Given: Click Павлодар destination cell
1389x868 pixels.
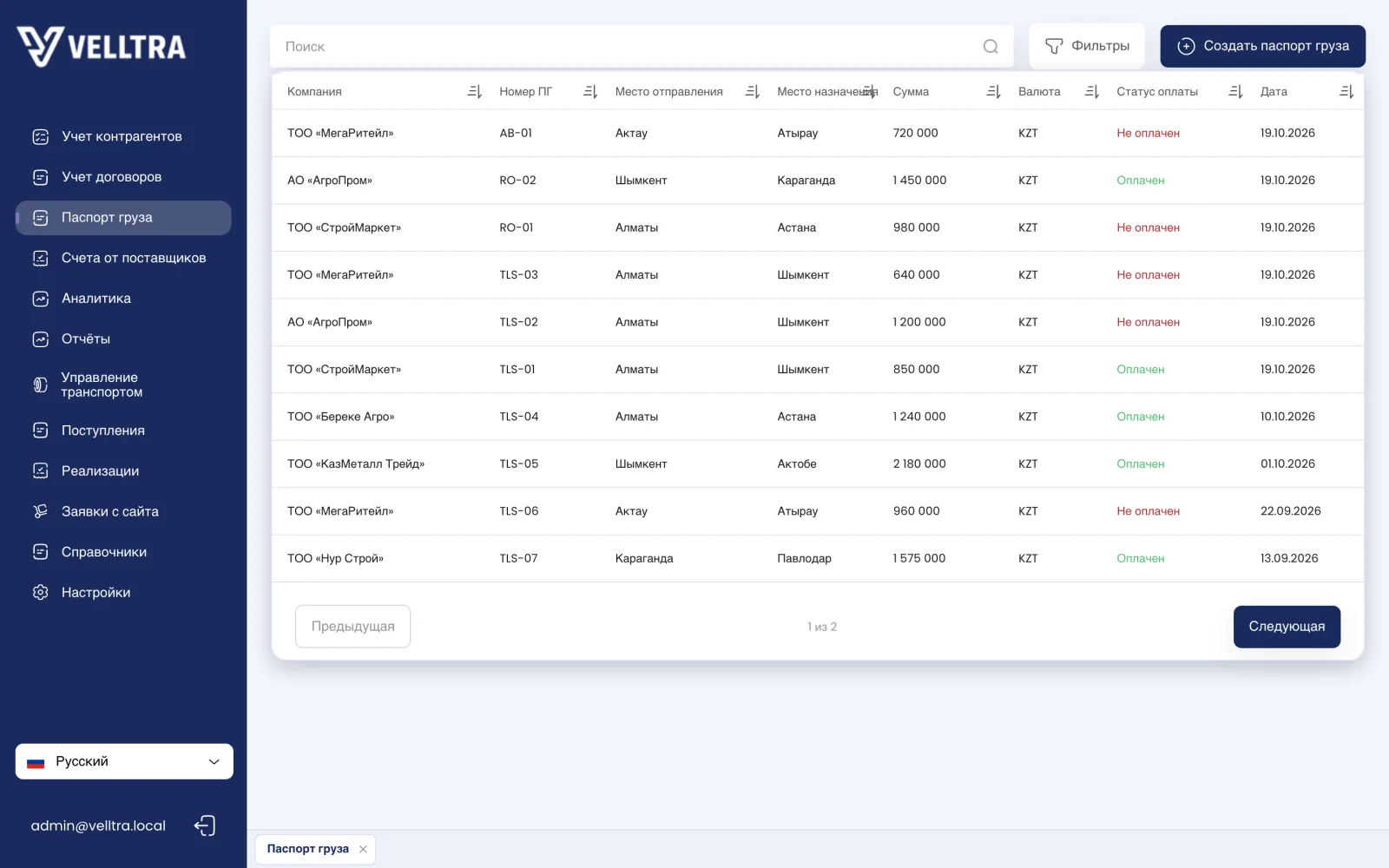Looking at the screenshot, I should 804,558.
